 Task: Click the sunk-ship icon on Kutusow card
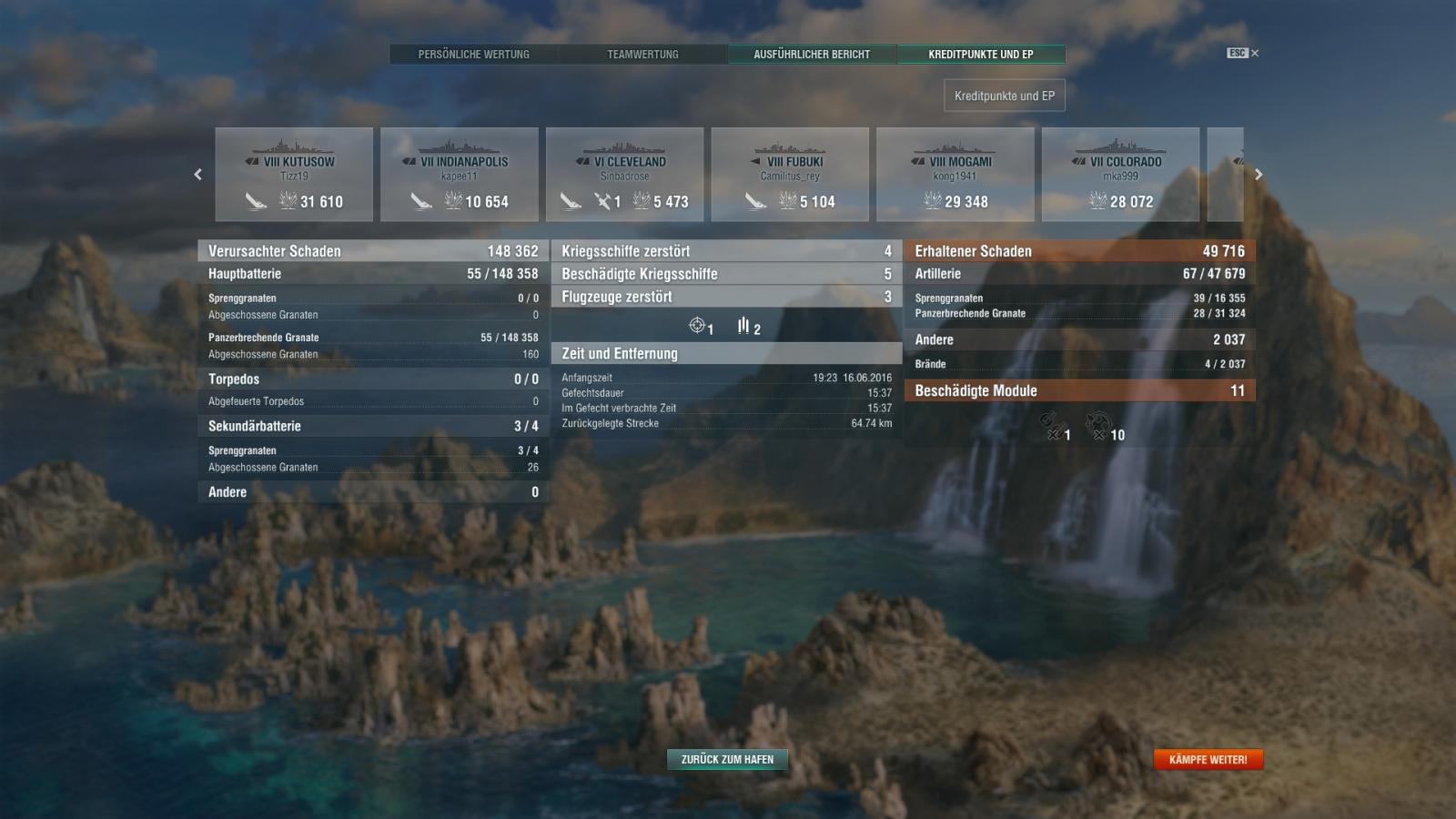click(256, 201)
